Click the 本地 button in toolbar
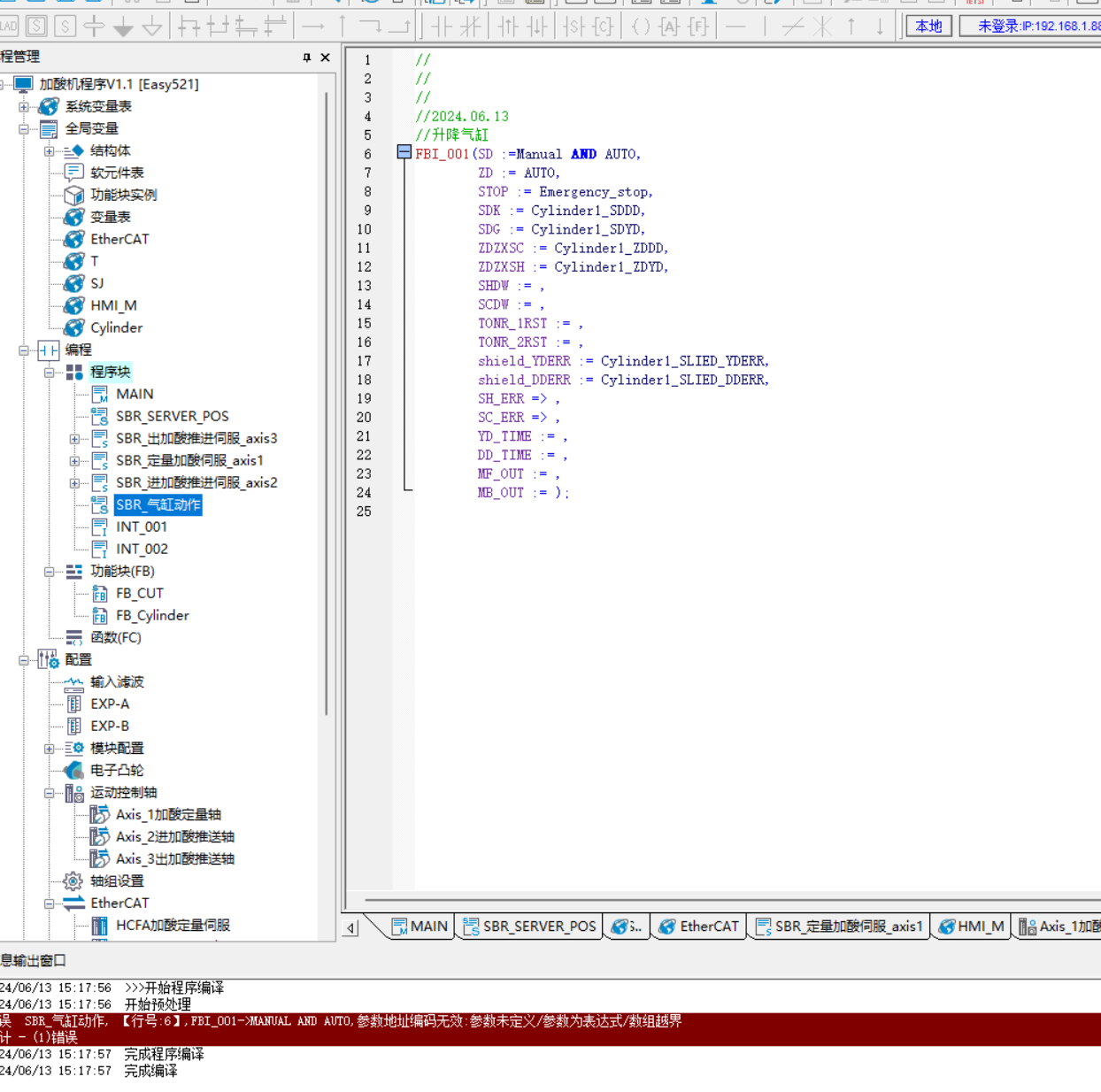This screenshot has height=1092, width=1101. tap(928, 26)
